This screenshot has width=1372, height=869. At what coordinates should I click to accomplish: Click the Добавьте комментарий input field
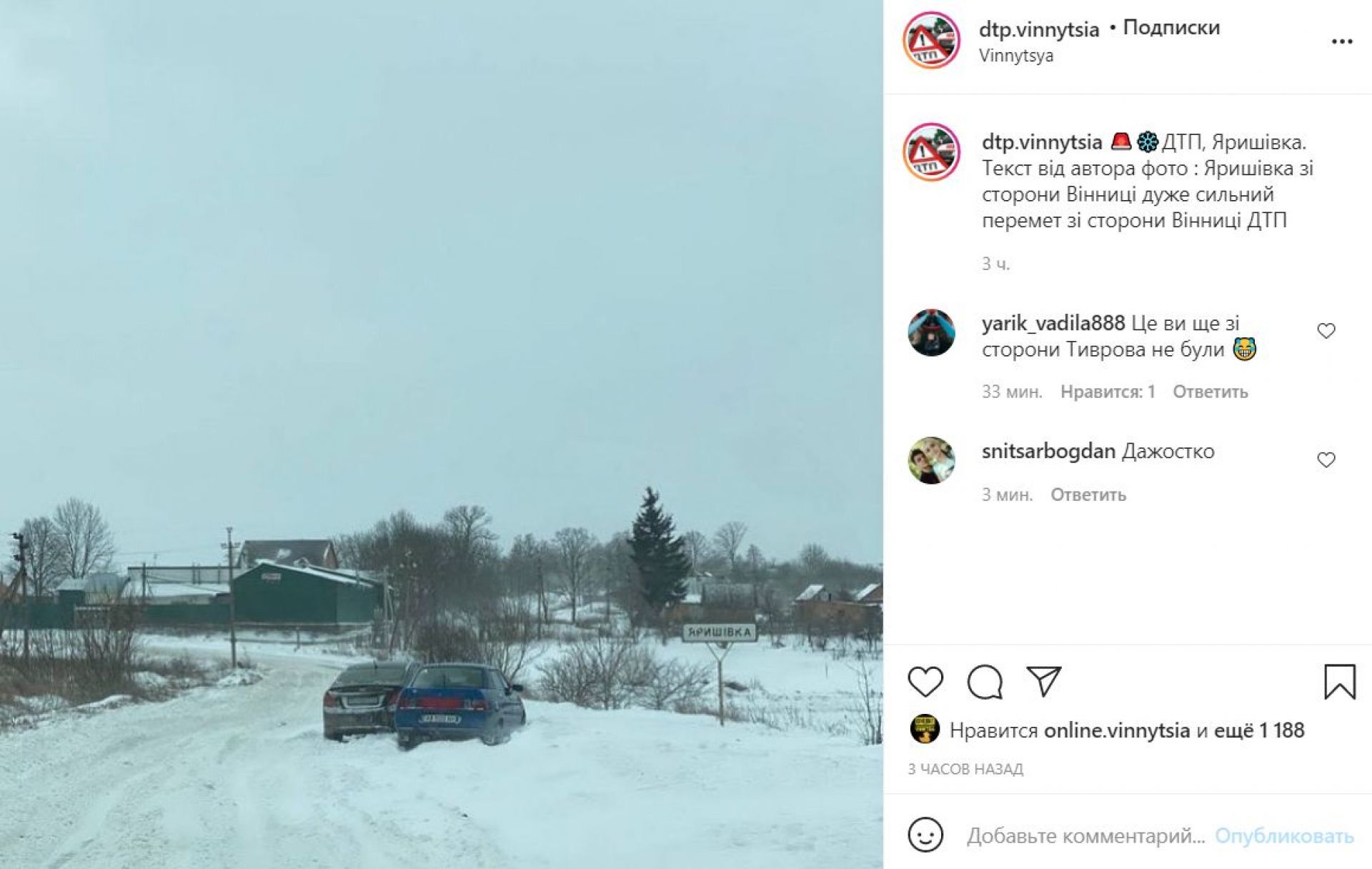tap(1085, 835)
